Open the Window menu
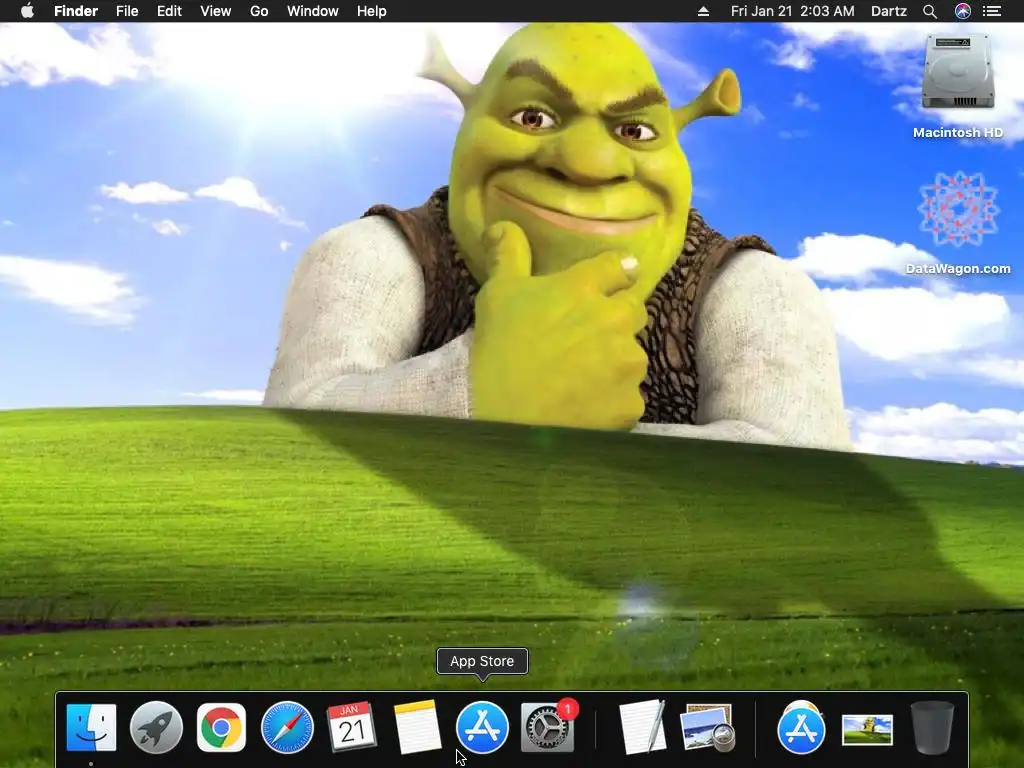Viewport: 1024px width, 768px height. (313, 11)
